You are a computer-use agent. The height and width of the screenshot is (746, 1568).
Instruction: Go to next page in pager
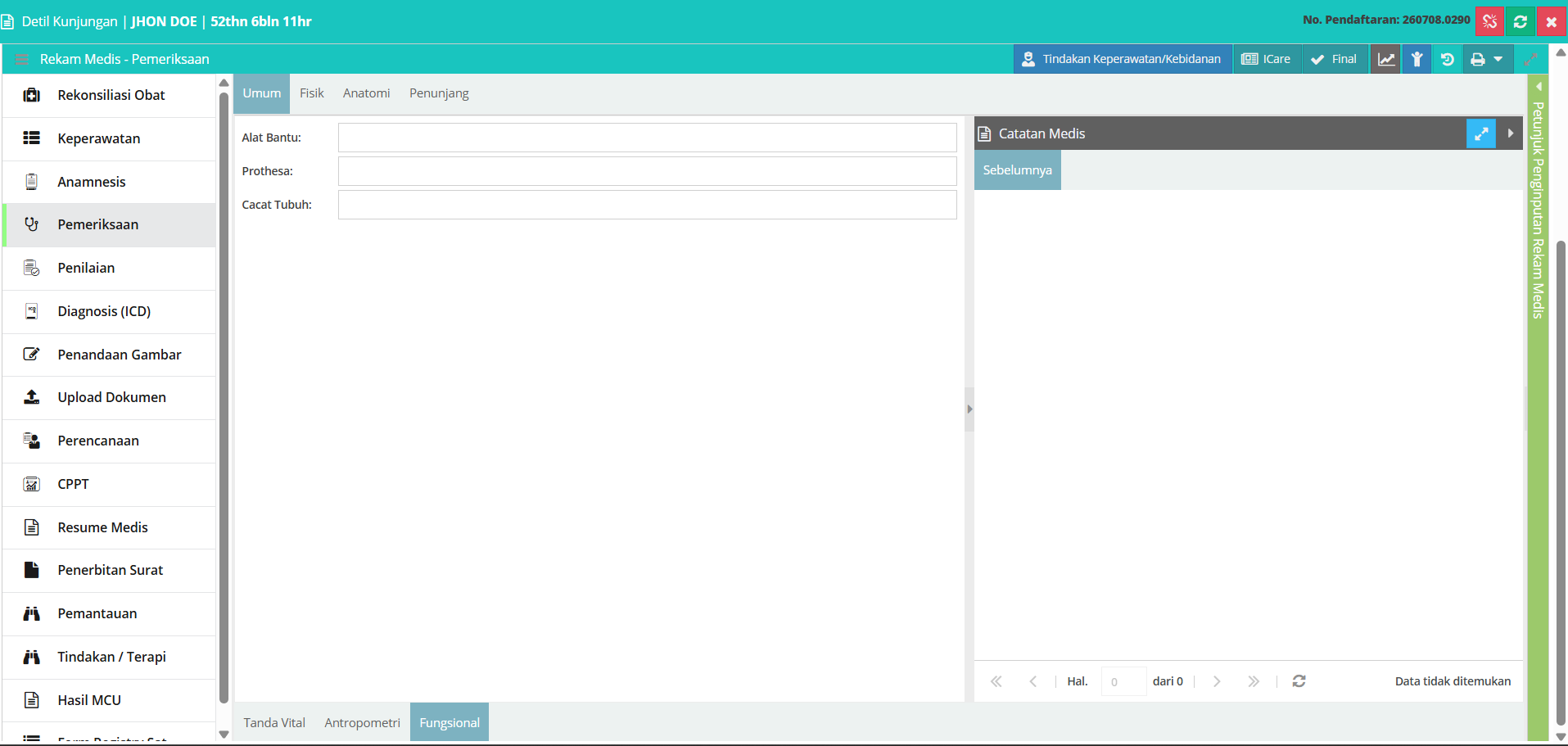tap(1217, 681)
